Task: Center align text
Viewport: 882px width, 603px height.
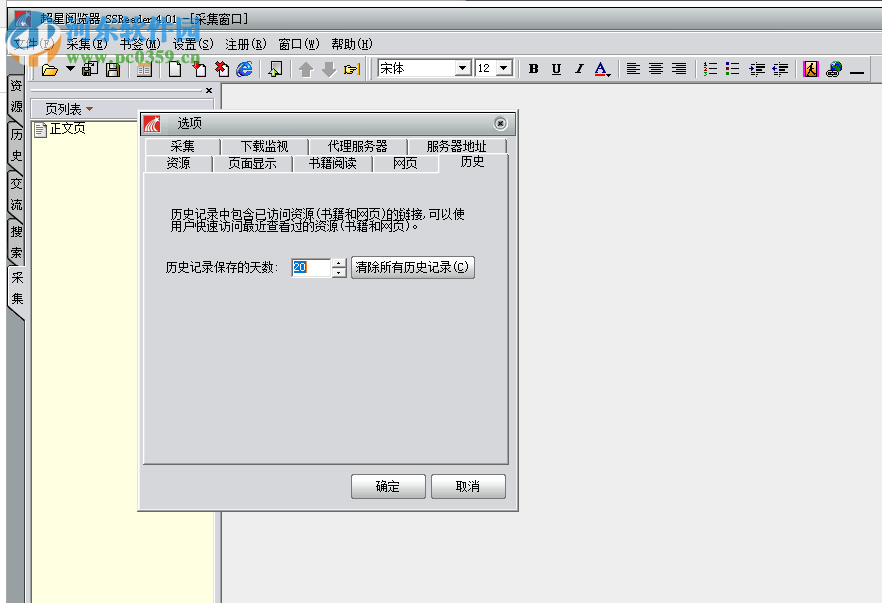Action: coord(656,69)
